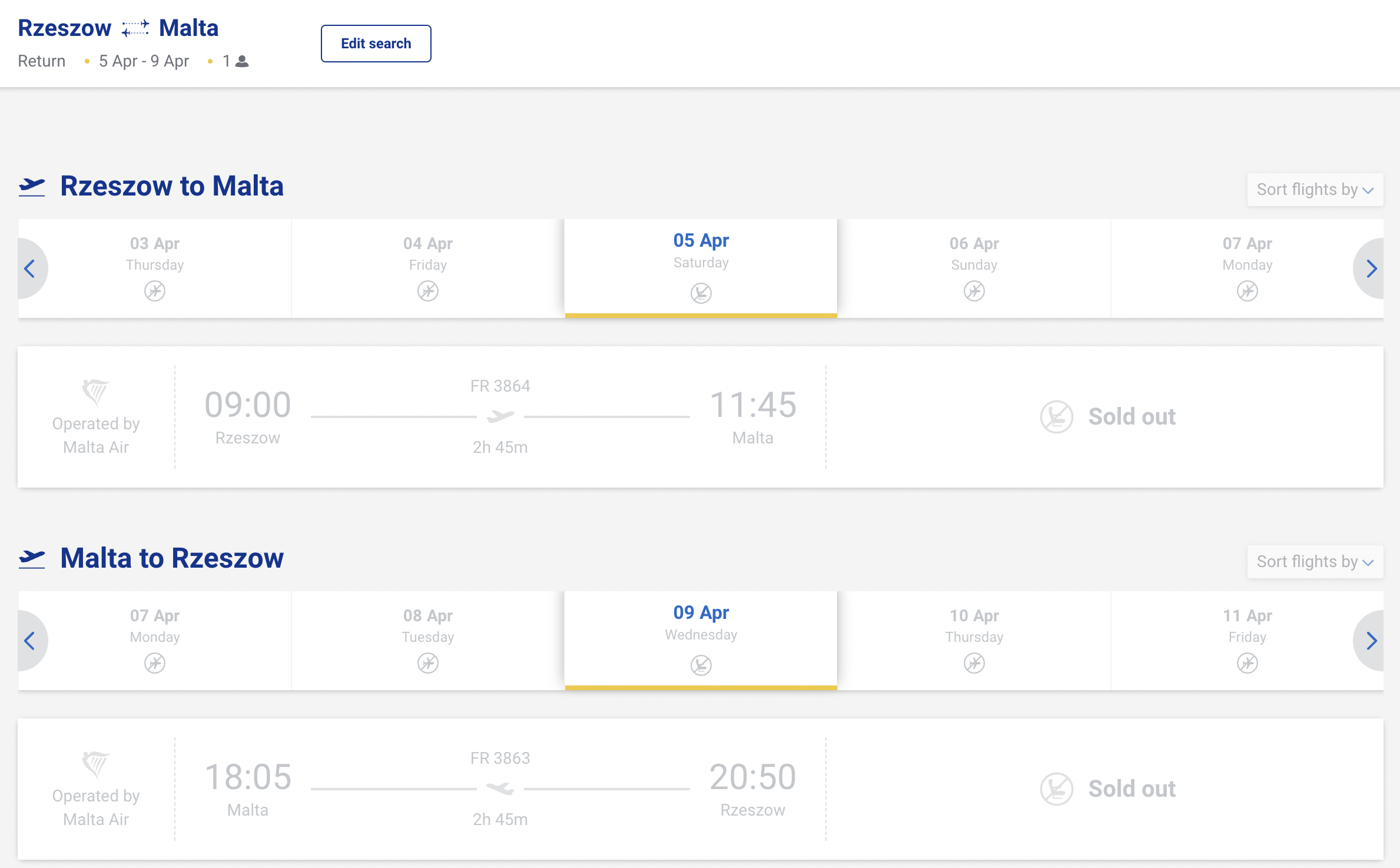Click the previous dates arrow for return flights

(31, 641)
